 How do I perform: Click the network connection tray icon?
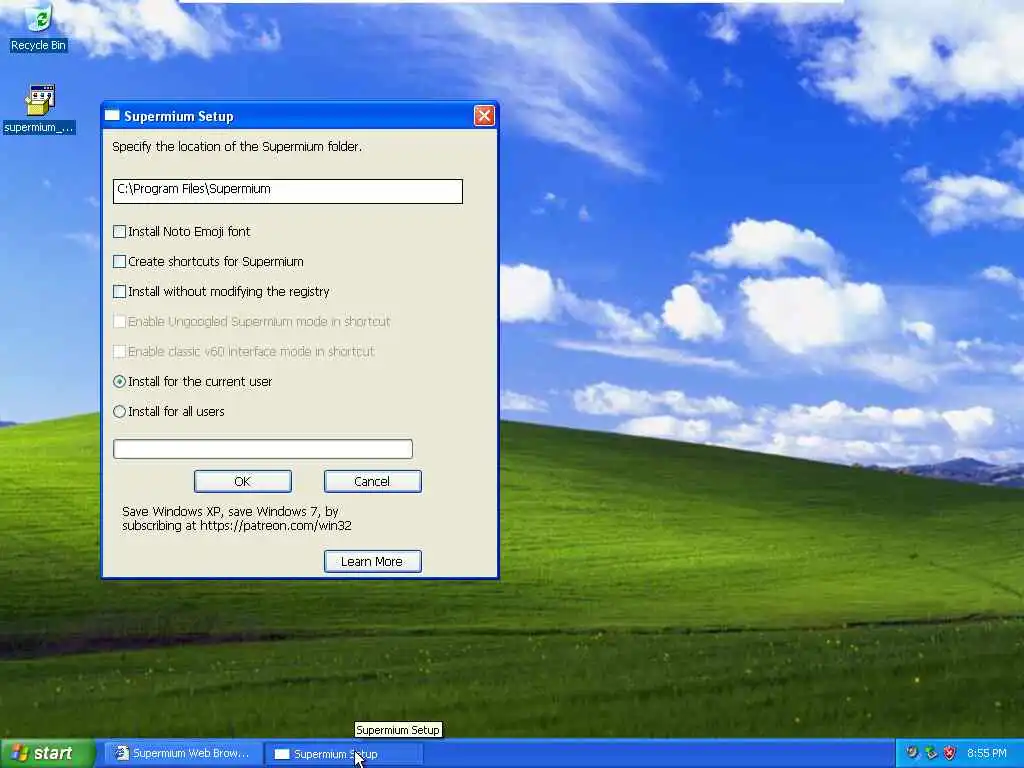pyautogui.click(x=931, y=753)
